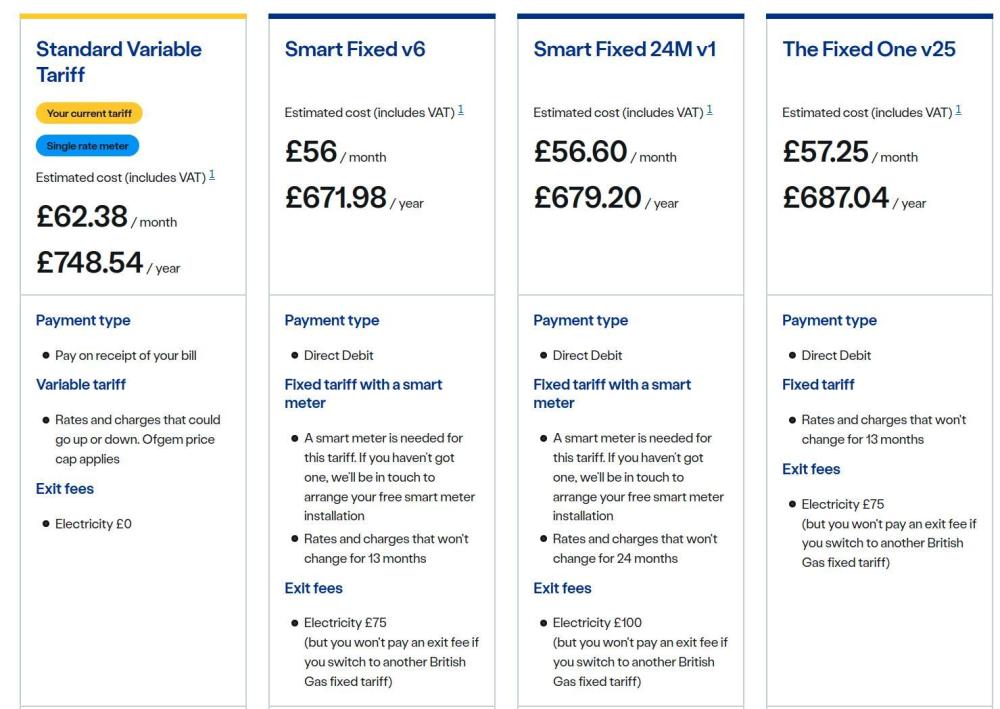Open footnote 1 link under Standard Variable Tariff
The width and height of the screenshot is (1000, 709).
coord(212,175)
